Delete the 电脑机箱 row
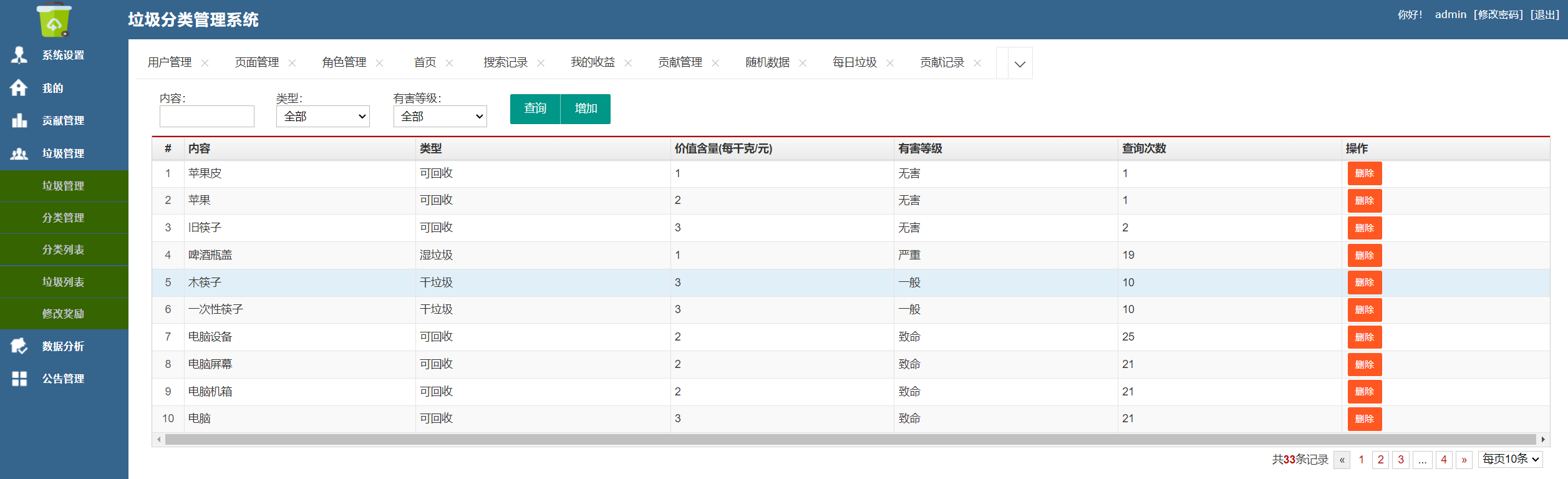The image size is (1568, 479). coord(1365,392)
